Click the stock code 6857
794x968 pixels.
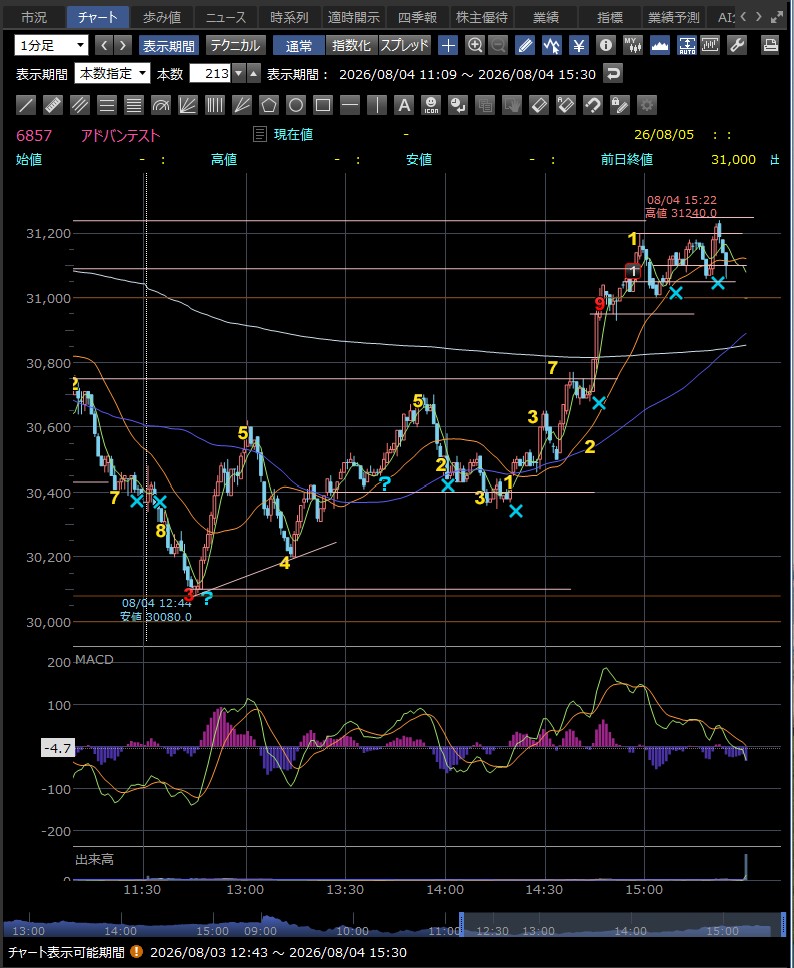click(x=34, y=135)
